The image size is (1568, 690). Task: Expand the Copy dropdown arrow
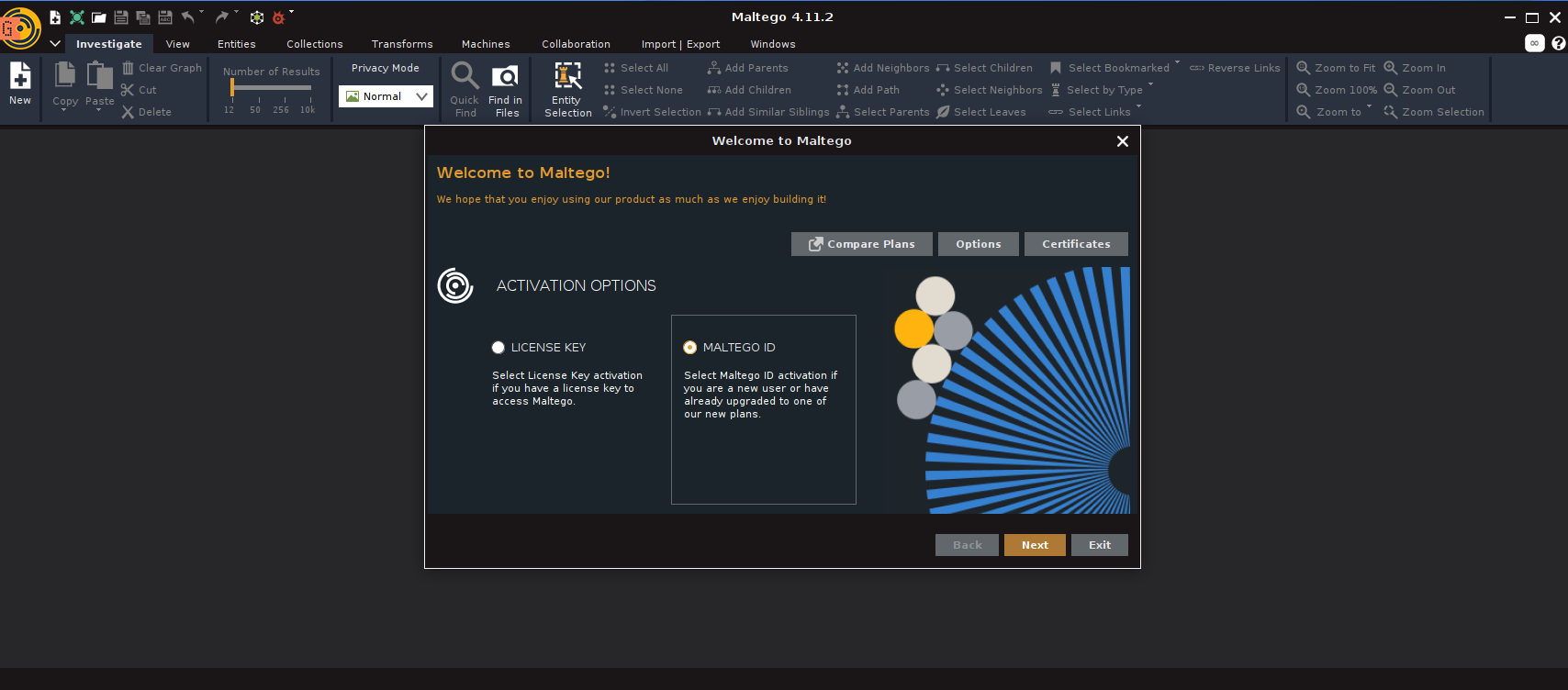64,110
